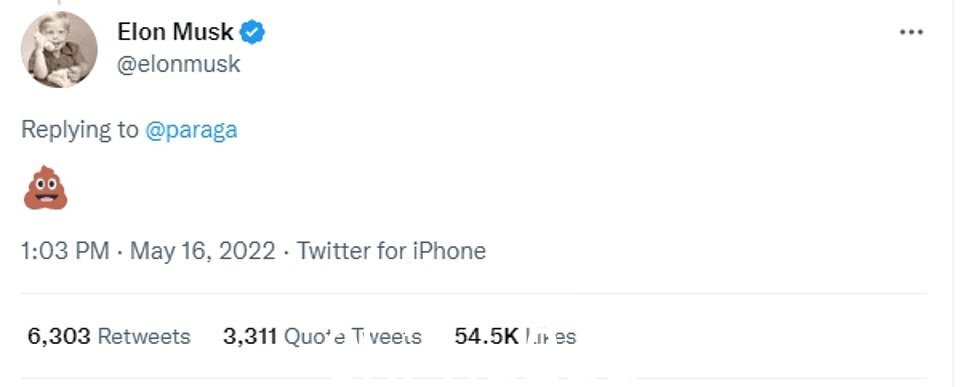View the 6,303 Retweets list
The width and height of the screenshot is (962, 387).
pos(109,336)
